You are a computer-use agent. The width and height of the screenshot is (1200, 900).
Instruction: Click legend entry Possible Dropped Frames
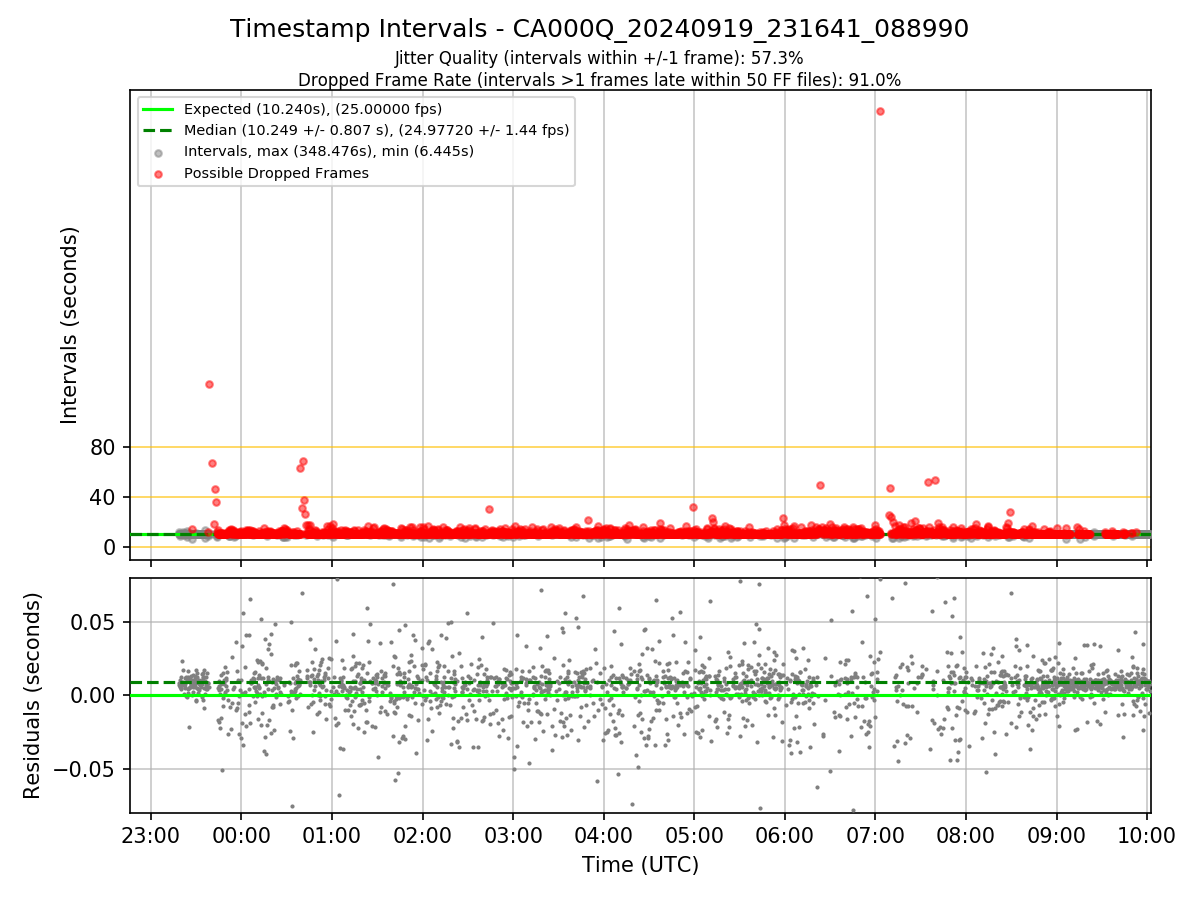pyautogui.click(x=262, y=173)
